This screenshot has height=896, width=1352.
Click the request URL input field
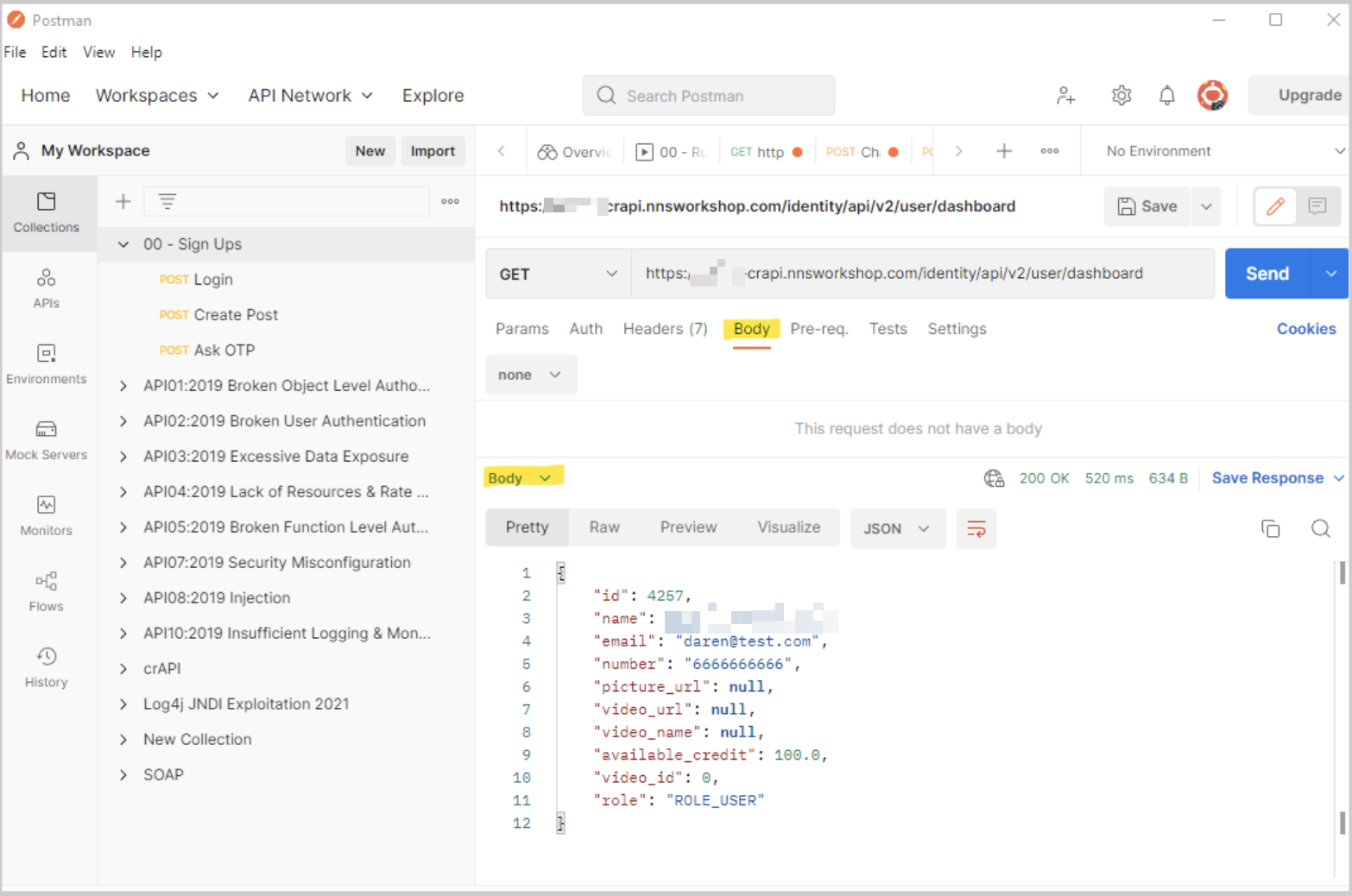click(922, 274)
